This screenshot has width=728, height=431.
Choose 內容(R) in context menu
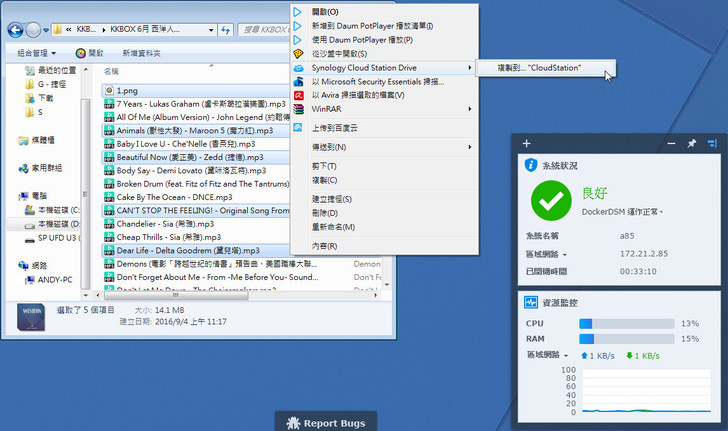coord(384,246)
